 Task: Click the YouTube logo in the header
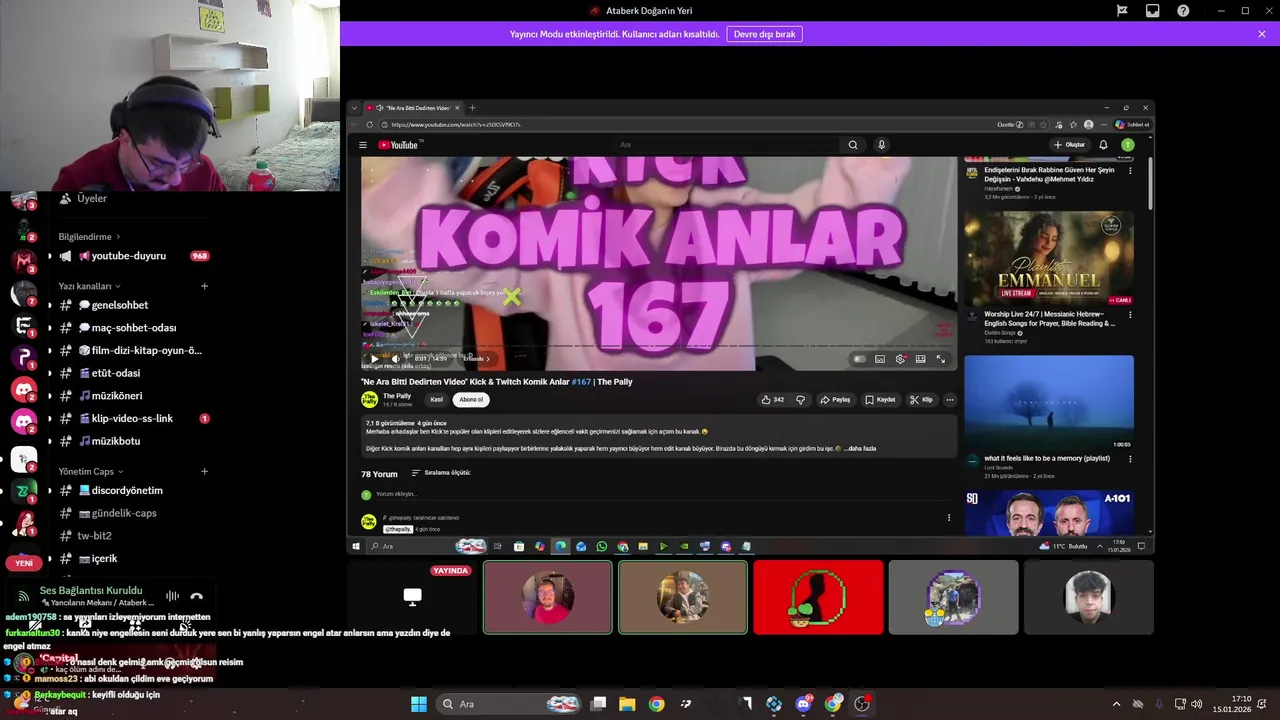pos(398,145)
